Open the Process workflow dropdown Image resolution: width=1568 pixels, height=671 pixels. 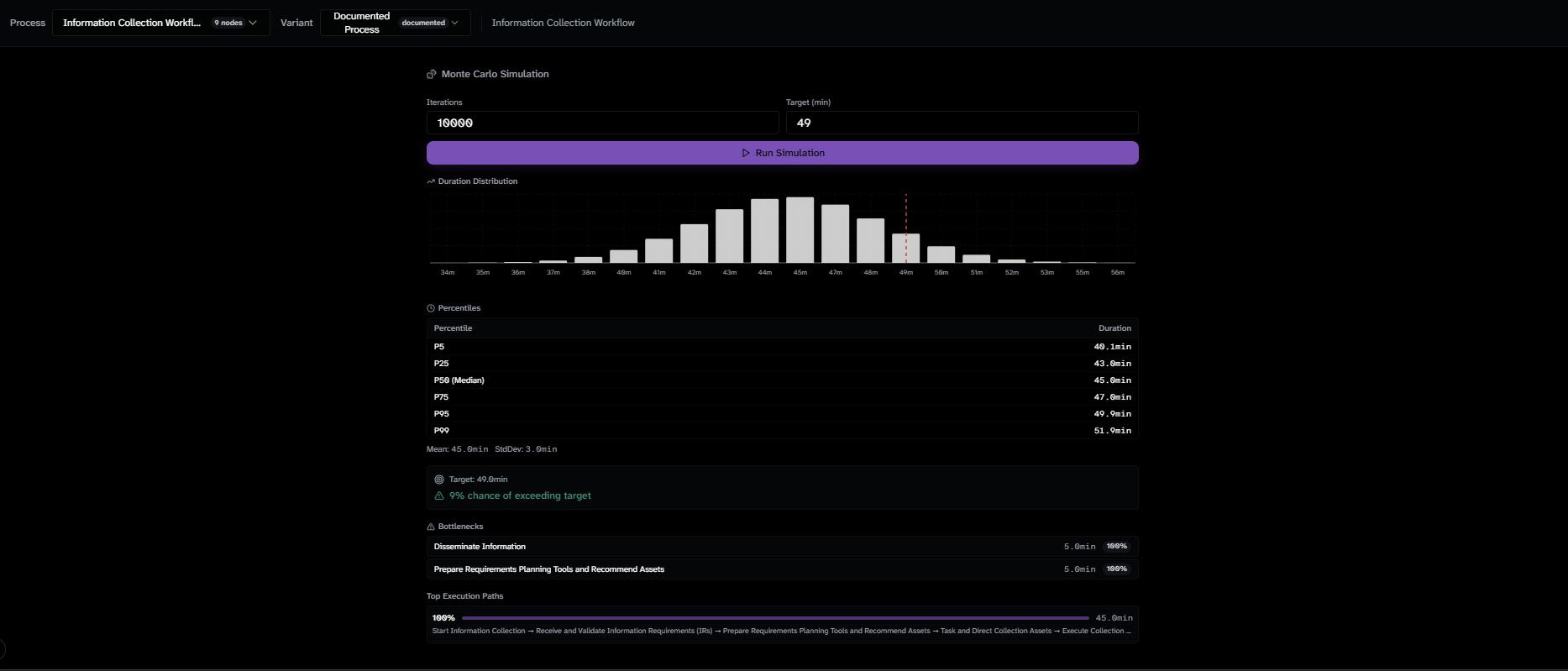coord(160,23)
